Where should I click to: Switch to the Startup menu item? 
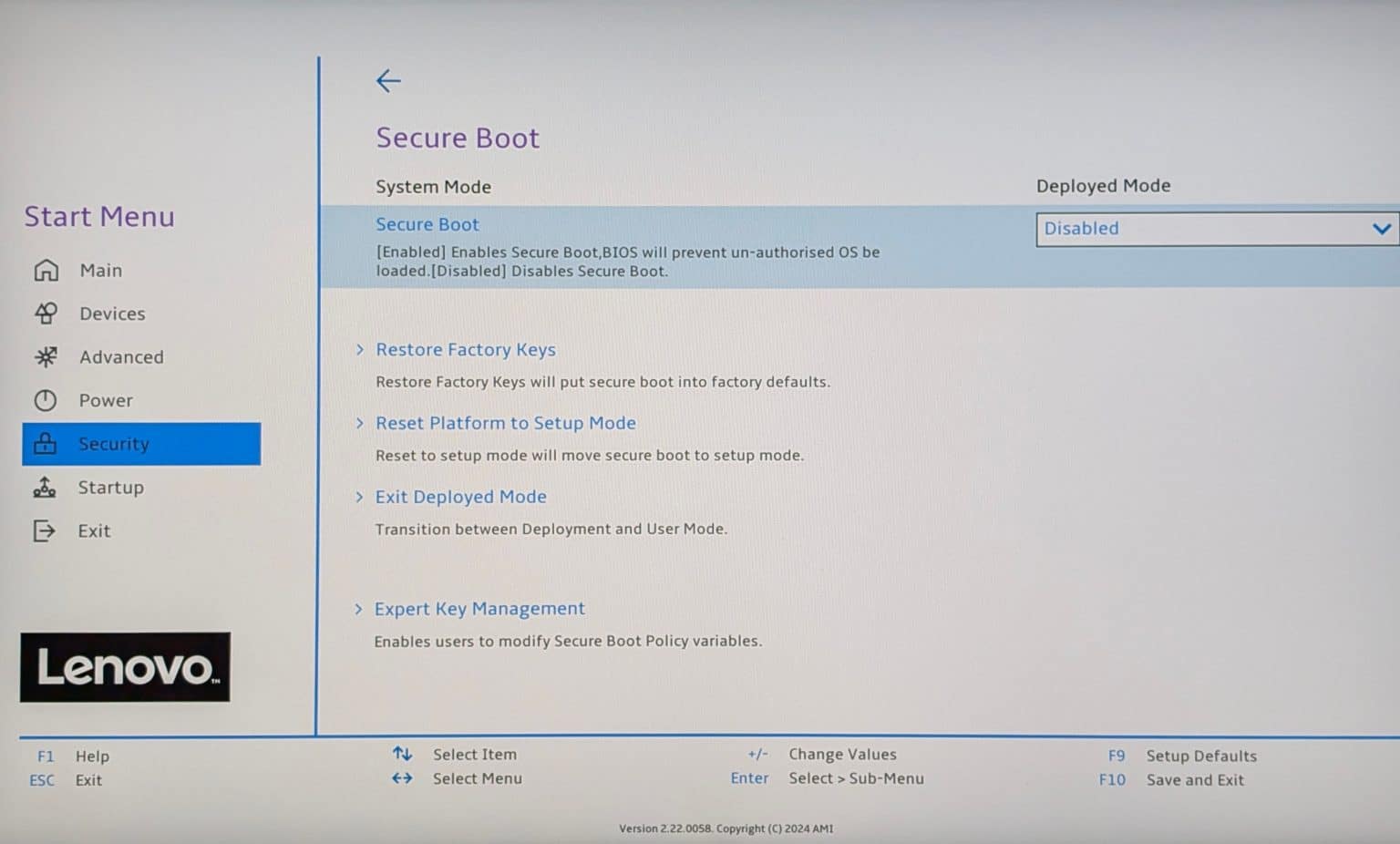coord(111,488)
